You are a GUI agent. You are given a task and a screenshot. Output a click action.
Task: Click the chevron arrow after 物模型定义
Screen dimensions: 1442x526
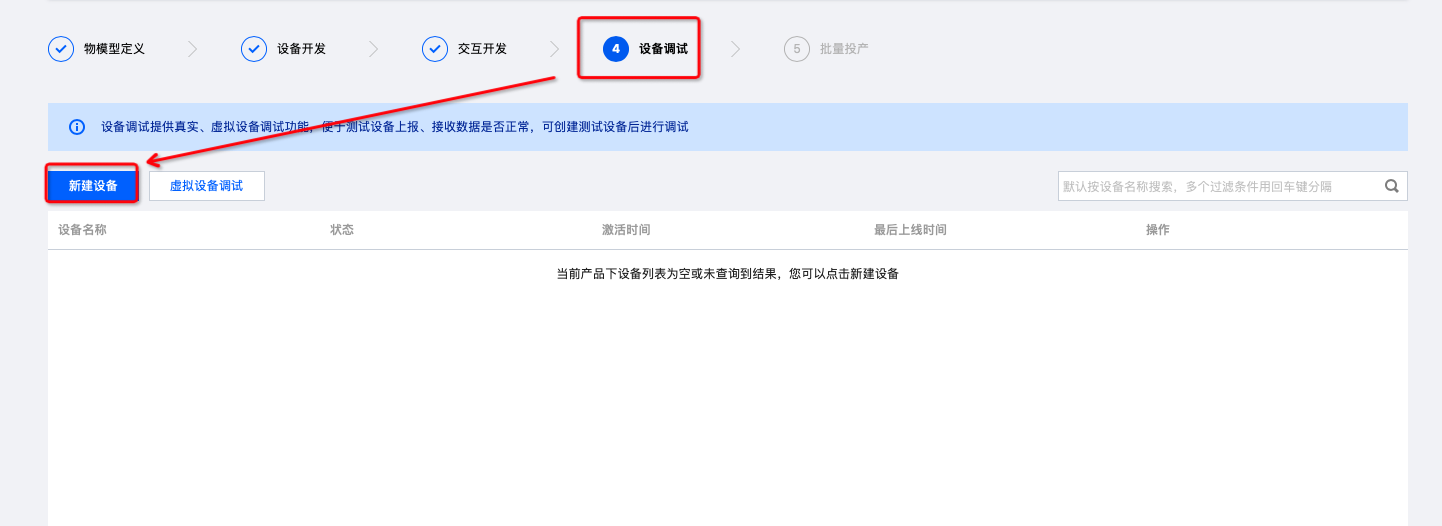point(193,49)
